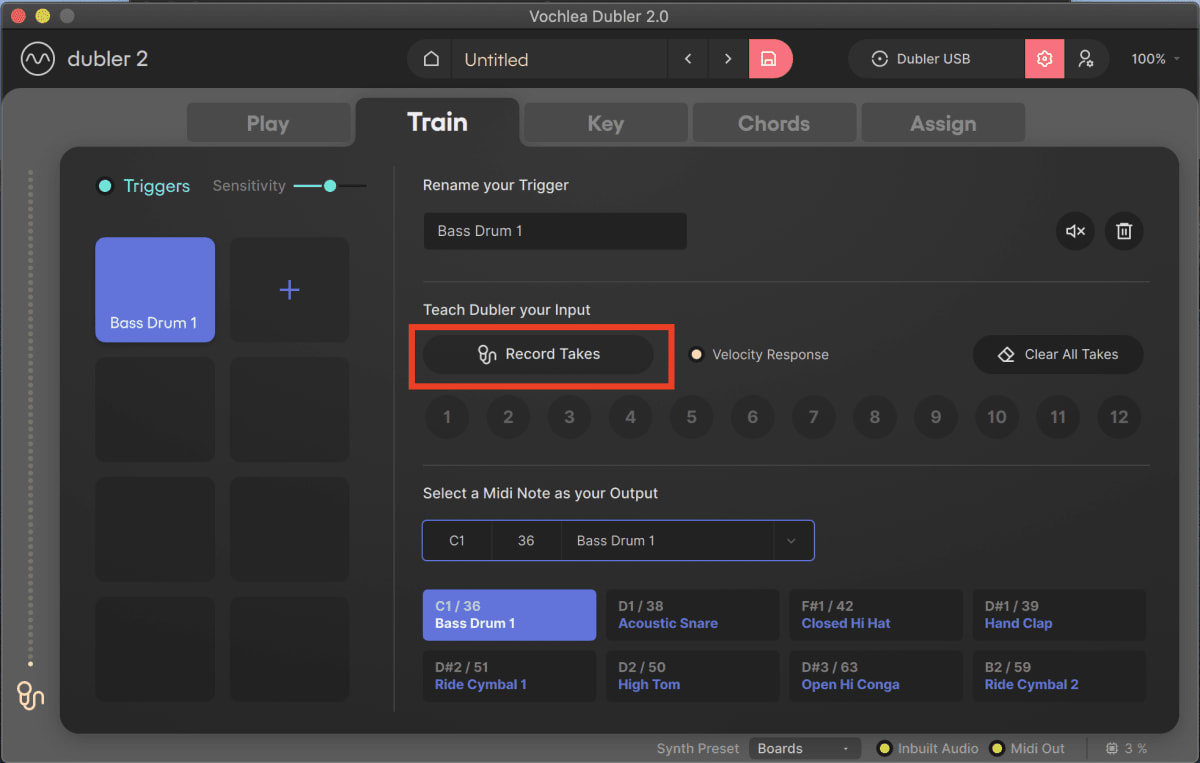
Task: Open the Boards synth preset dropdown
Action: 804,747
